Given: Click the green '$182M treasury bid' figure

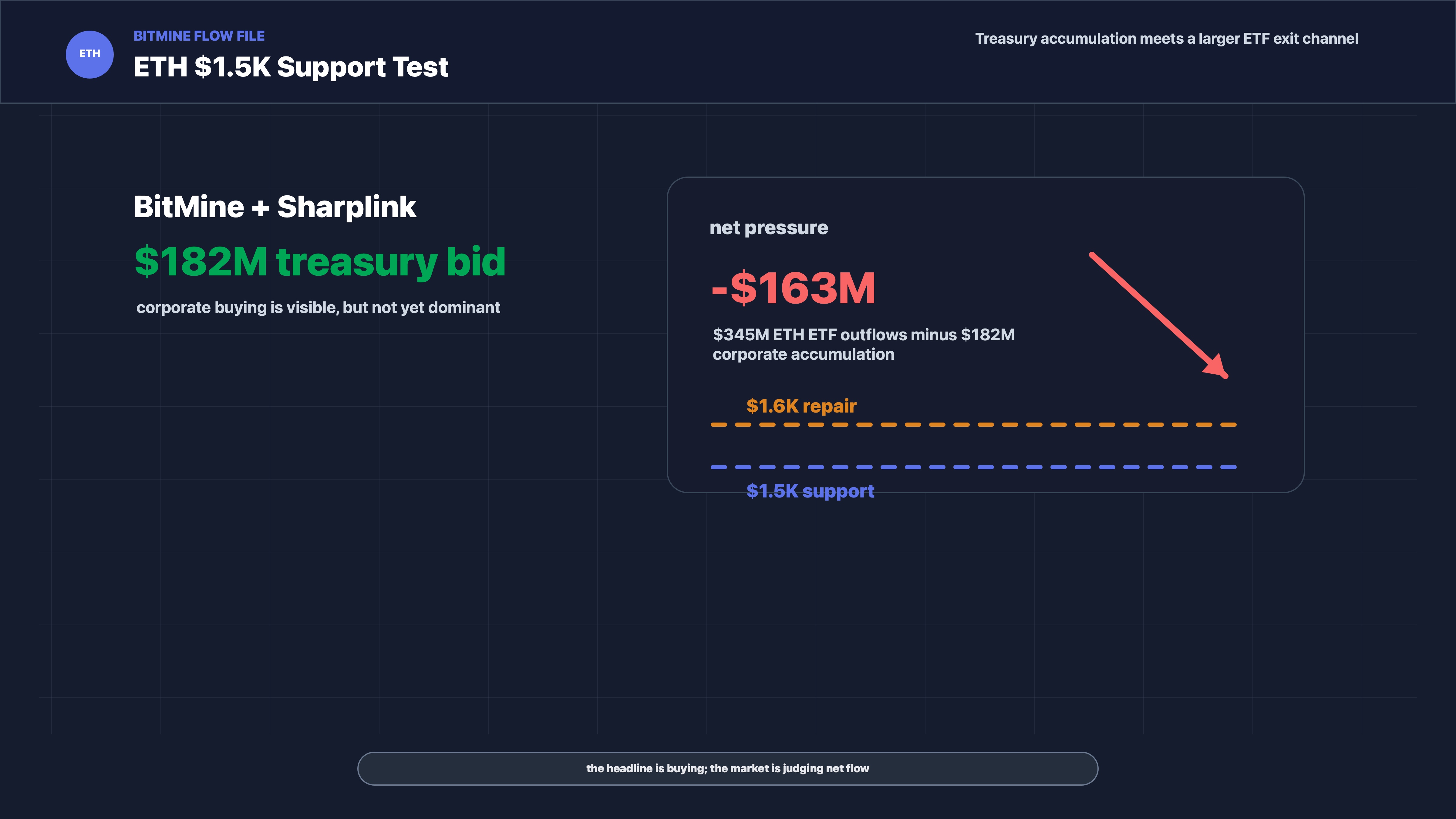Looking at the screenshot, I should tap(320, 262).
